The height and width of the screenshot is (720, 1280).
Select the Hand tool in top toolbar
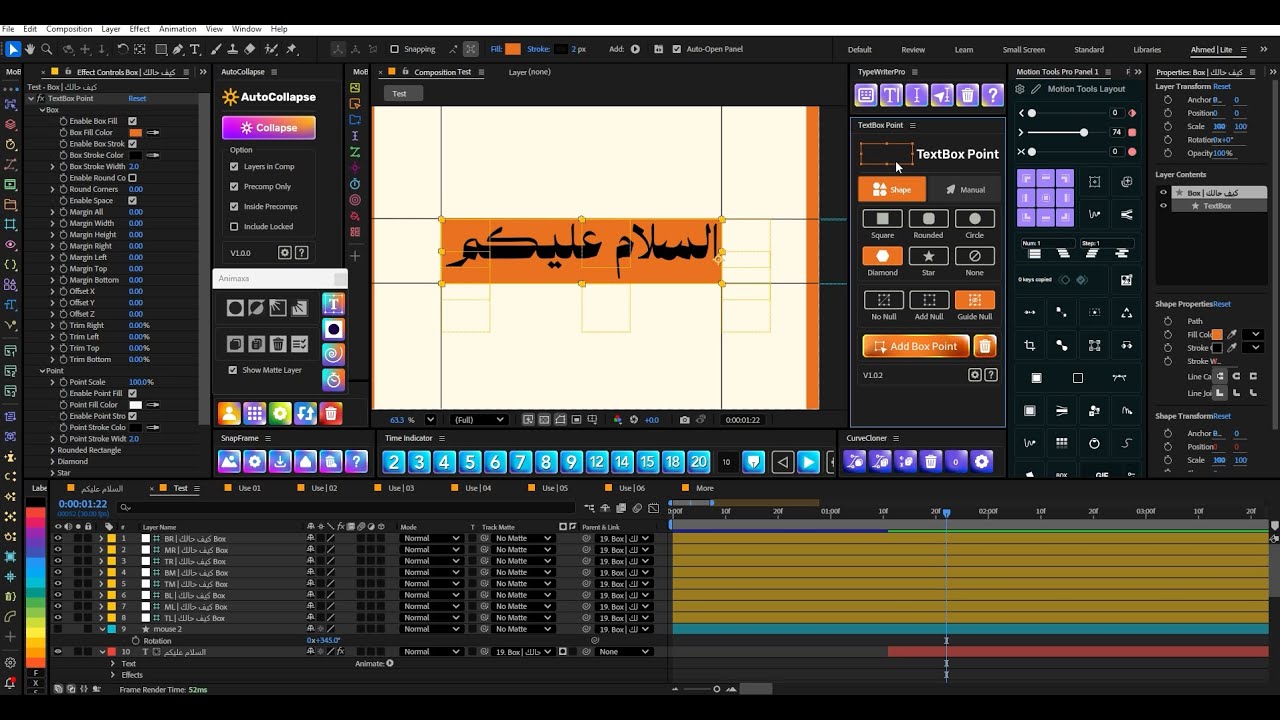pos(30,49)
